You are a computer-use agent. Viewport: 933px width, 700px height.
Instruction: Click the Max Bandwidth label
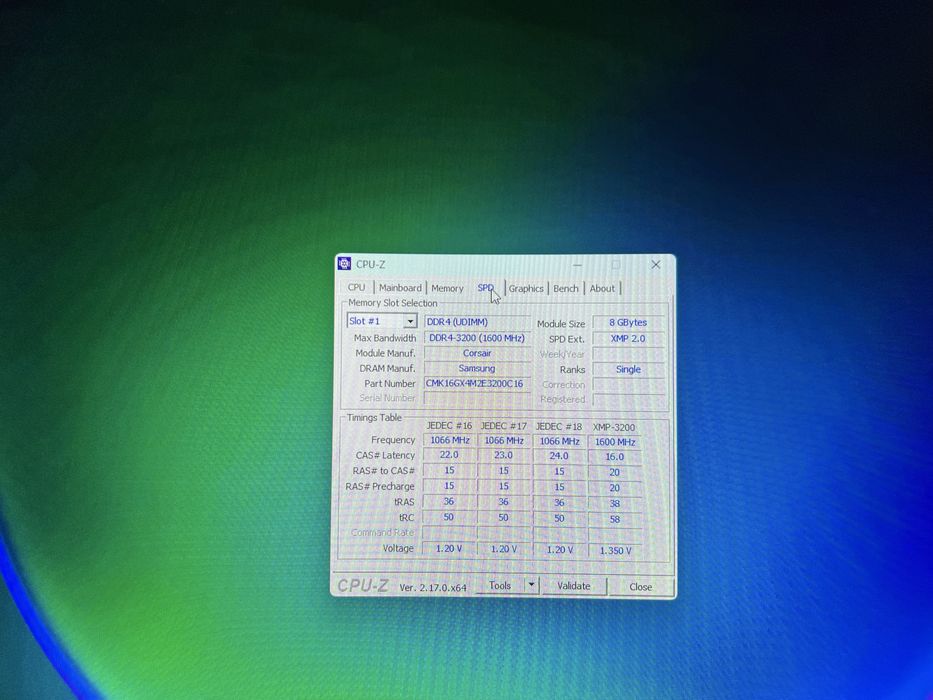click(385, 338)
